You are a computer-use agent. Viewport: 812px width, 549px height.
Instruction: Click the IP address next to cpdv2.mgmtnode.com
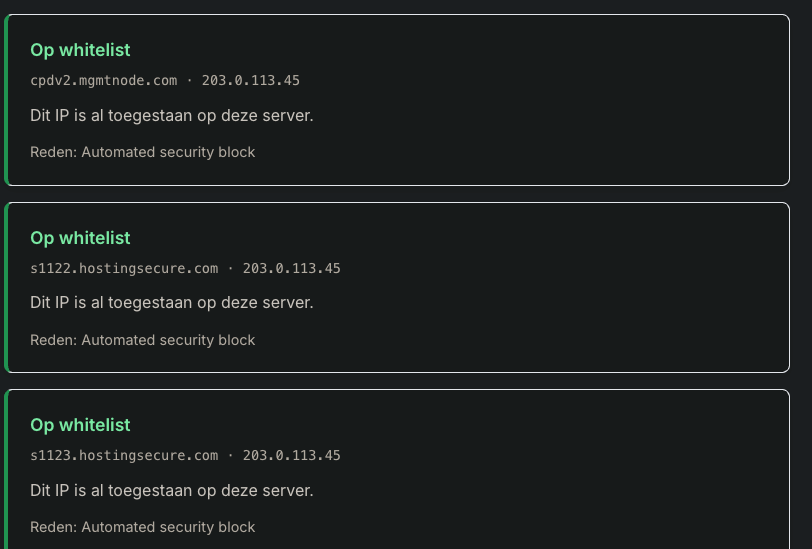pyautogui.click(x=251, y=80)
